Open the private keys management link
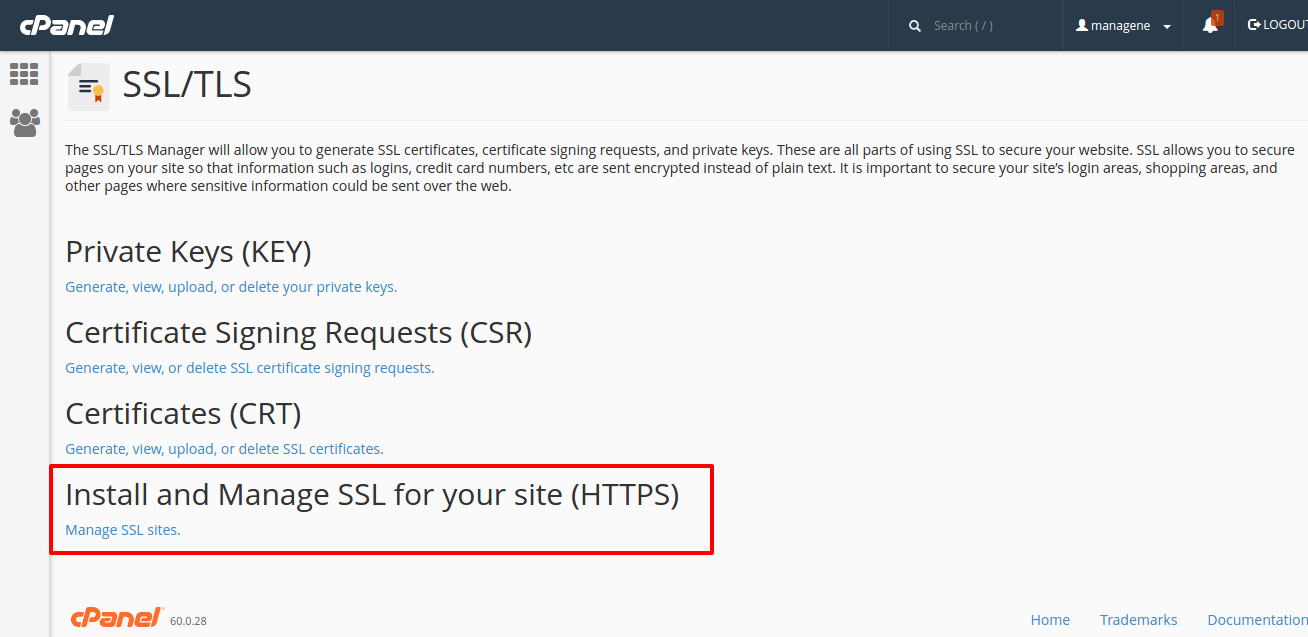This screenshot has height=637, width=1308. coord(231,287)
